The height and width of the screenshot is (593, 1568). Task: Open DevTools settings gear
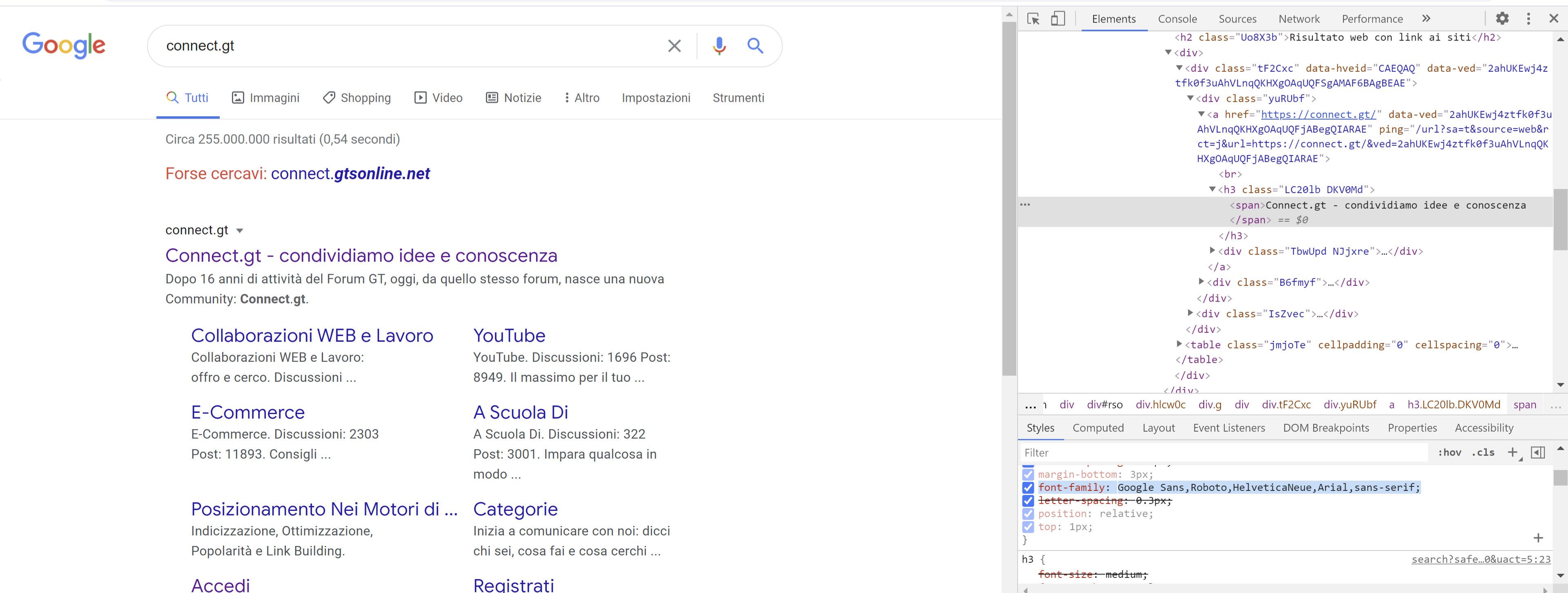click(x=1502, y=18)
